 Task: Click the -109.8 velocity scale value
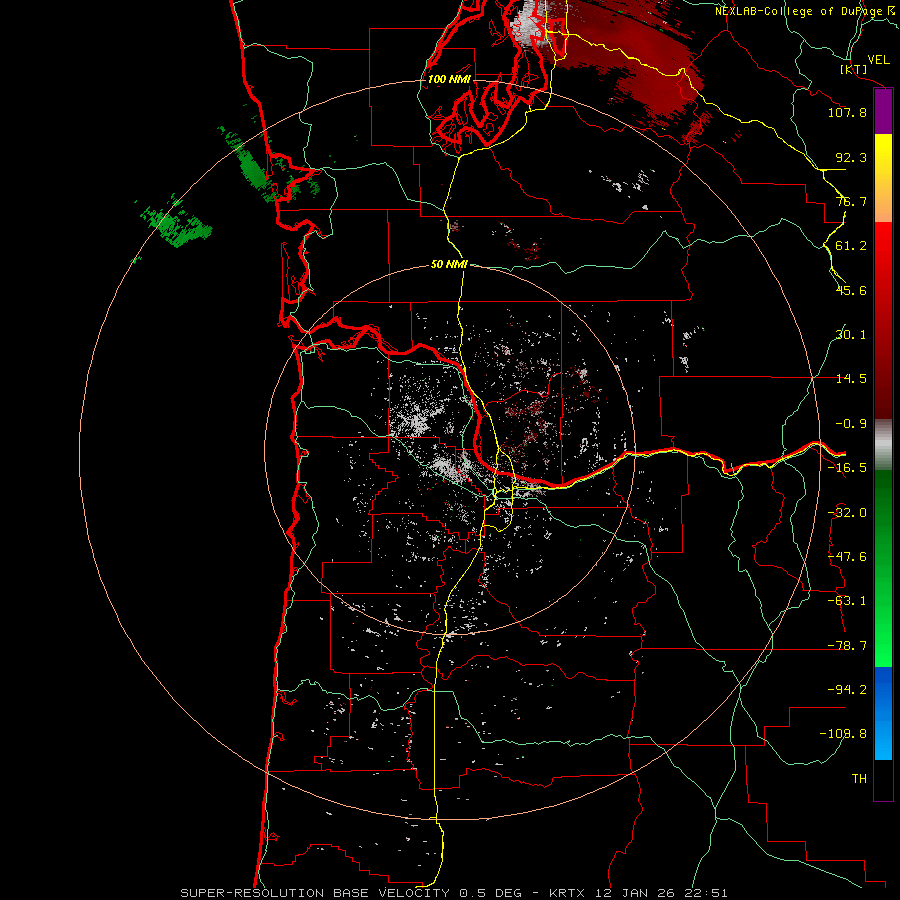click(844, 734)
